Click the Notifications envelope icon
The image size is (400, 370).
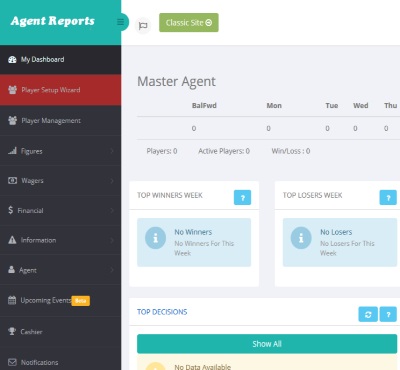click(x=12, y=362)
